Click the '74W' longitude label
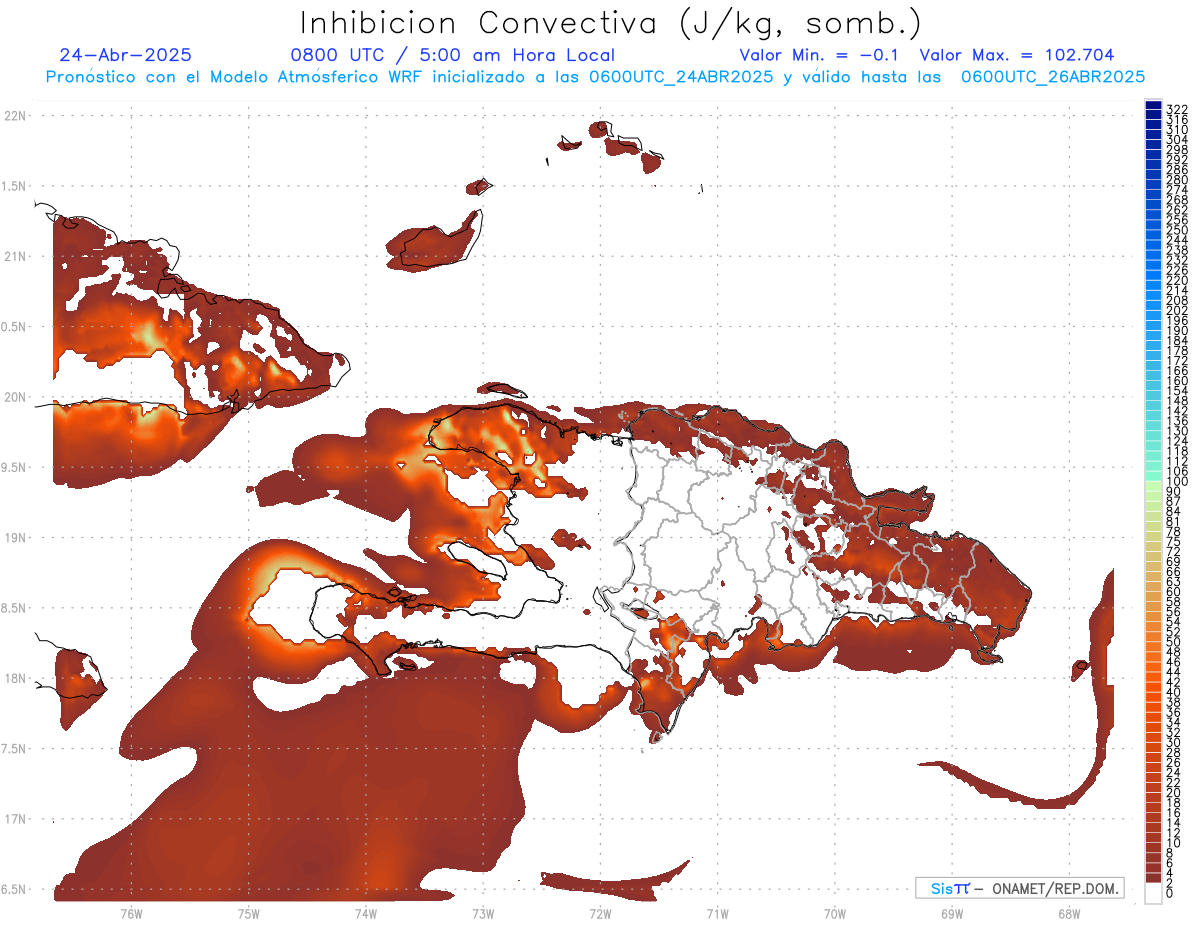1200x927 pixels. point(365,913)
